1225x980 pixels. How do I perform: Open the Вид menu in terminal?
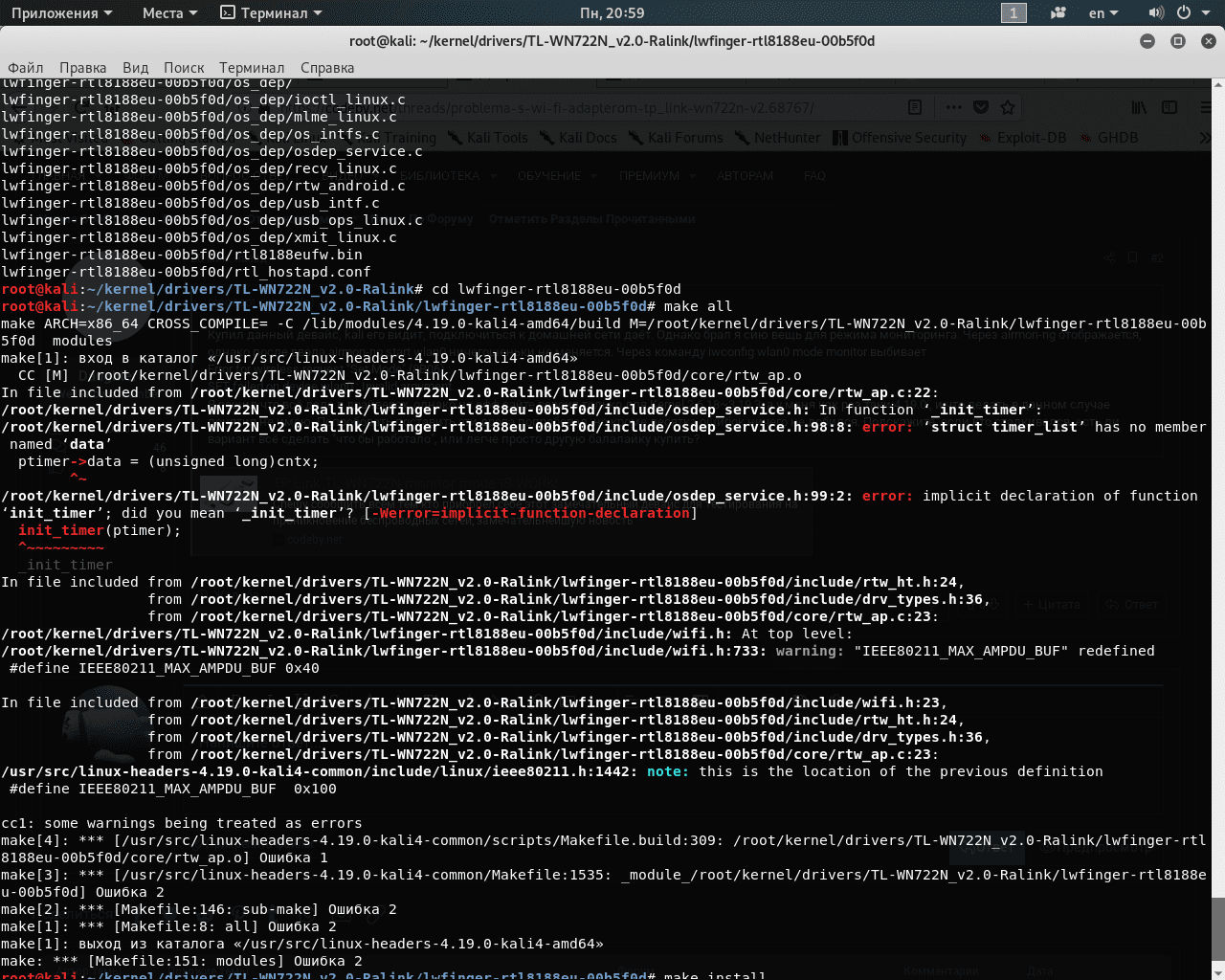point(136,68)
